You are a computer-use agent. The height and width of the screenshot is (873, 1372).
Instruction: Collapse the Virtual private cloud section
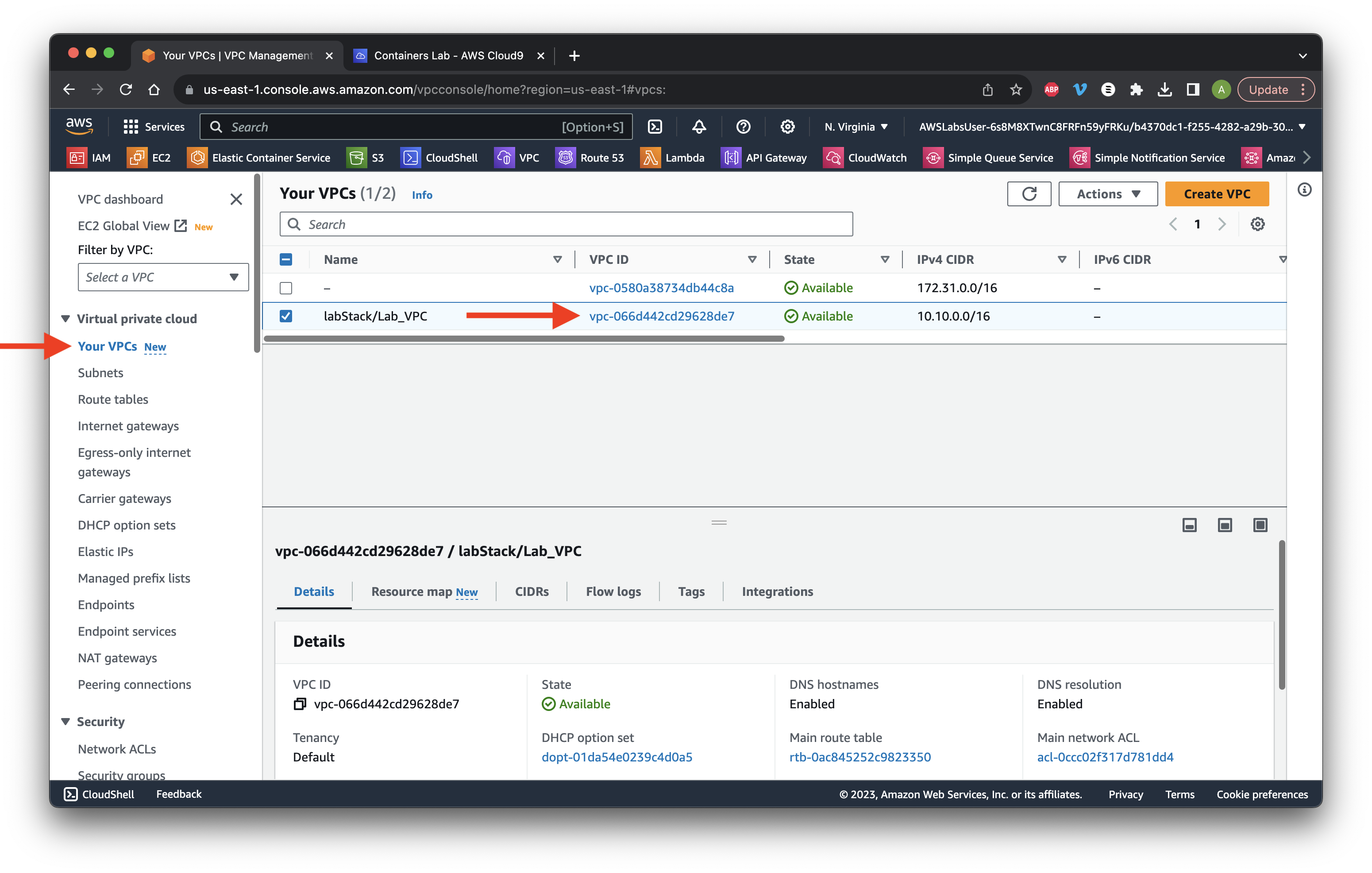pos(66,319)
